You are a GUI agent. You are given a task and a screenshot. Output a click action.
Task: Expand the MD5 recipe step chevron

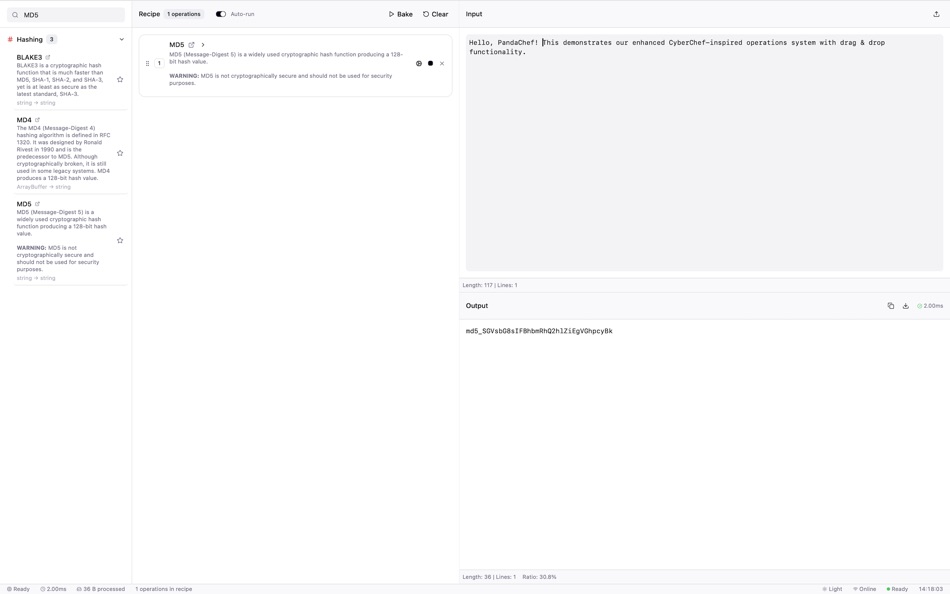tap(203, 45)
